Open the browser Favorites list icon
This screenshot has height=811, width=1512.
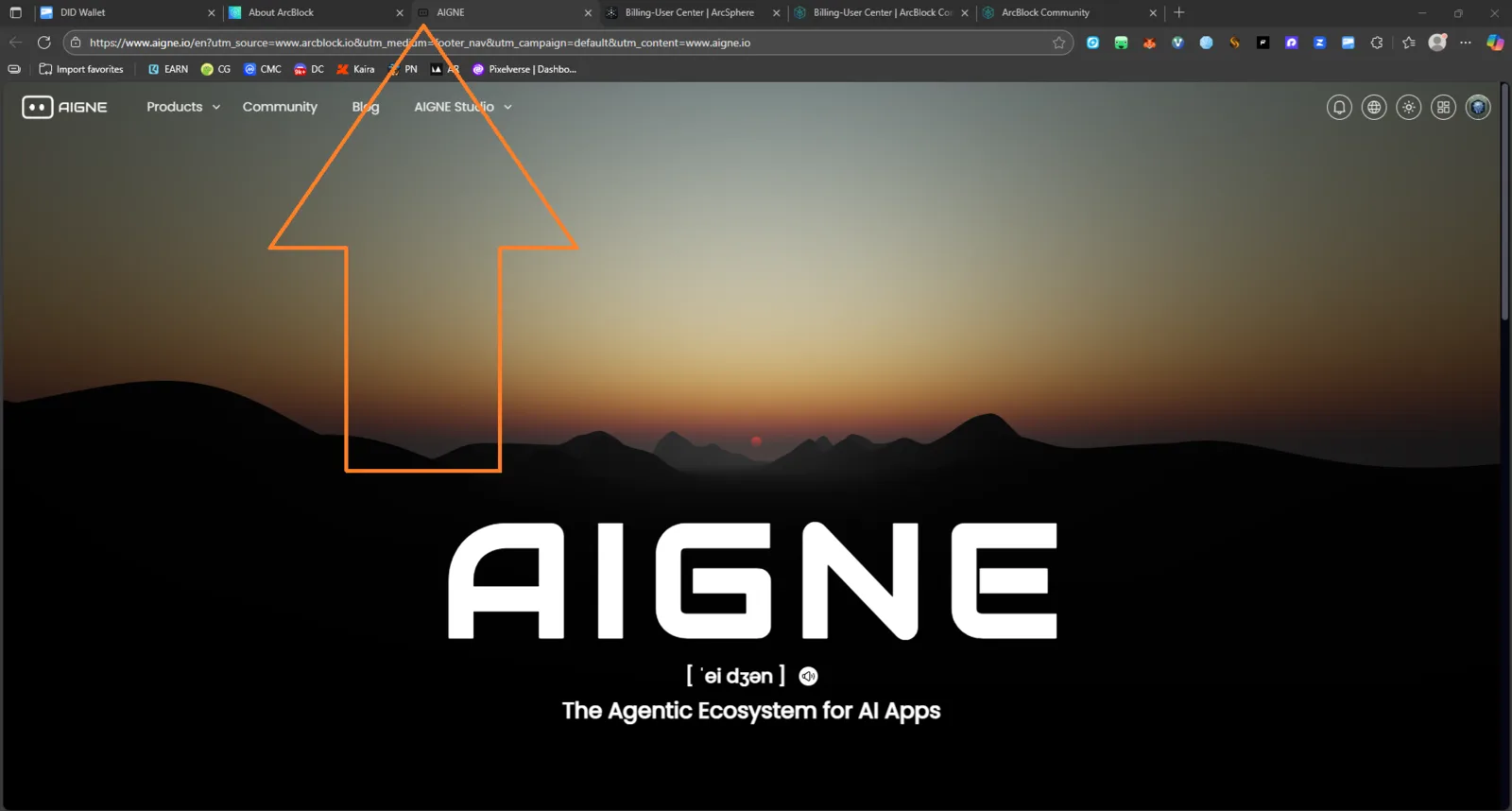coord(1409,43)
